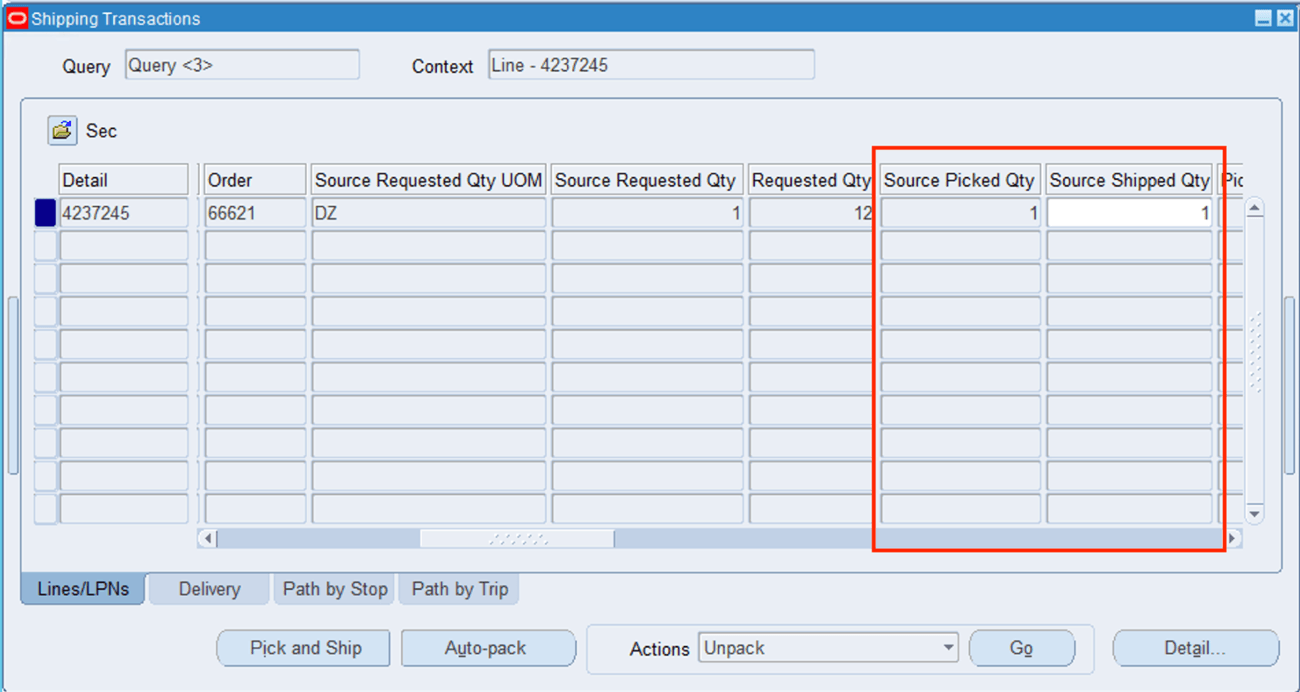This screenshot has height=692, width=1300.
Task: Click the Oracle logo in the title bar
Action: click(15, 18)
